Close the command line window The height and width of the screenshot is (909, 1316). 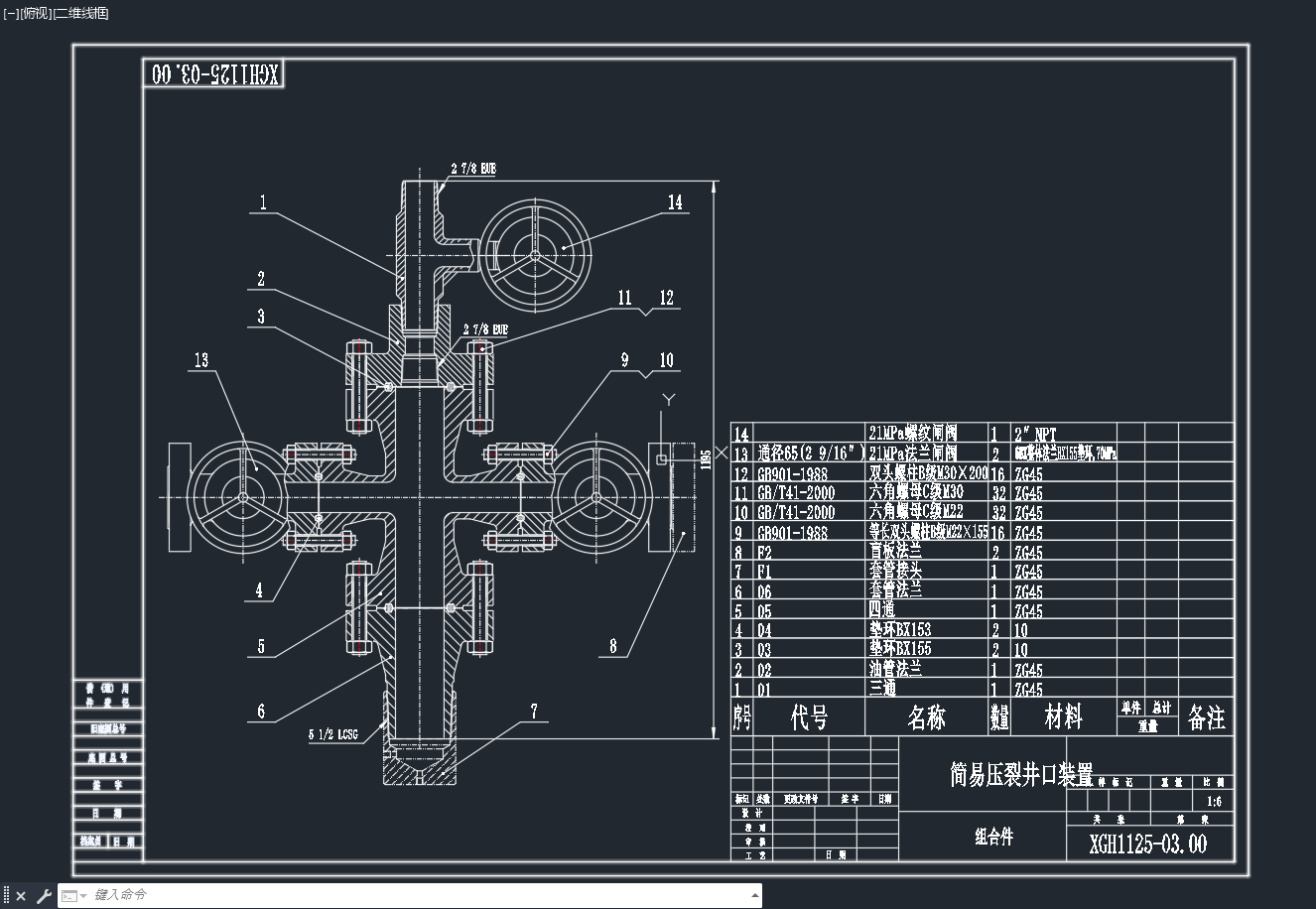[22, 896]
